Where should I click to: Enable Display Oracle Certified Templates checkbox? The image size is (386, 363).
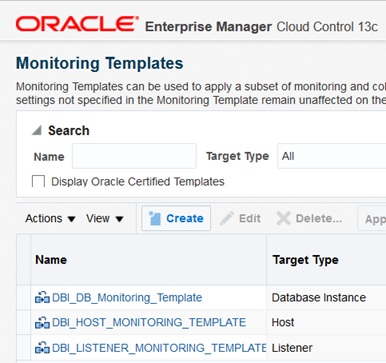coord(38,182)
